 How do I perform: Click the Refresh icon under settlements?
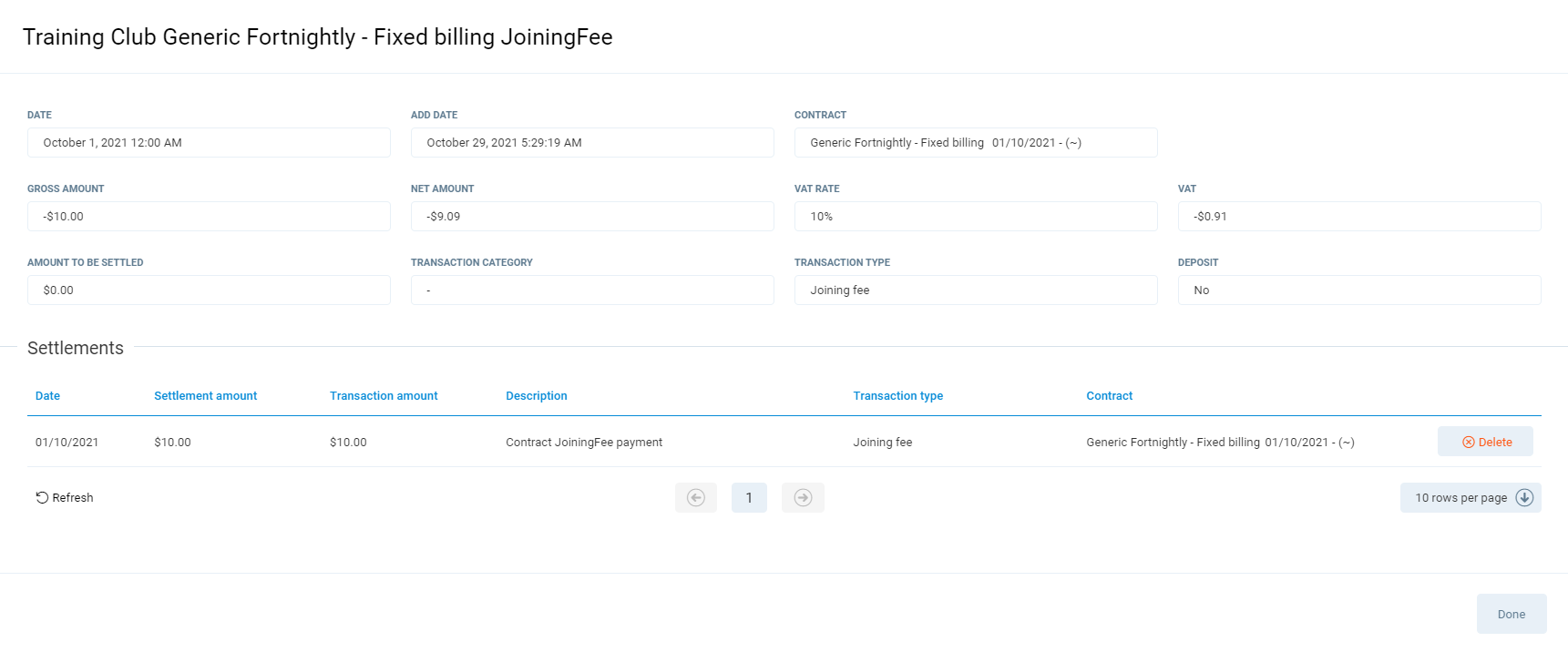(42, 497)
